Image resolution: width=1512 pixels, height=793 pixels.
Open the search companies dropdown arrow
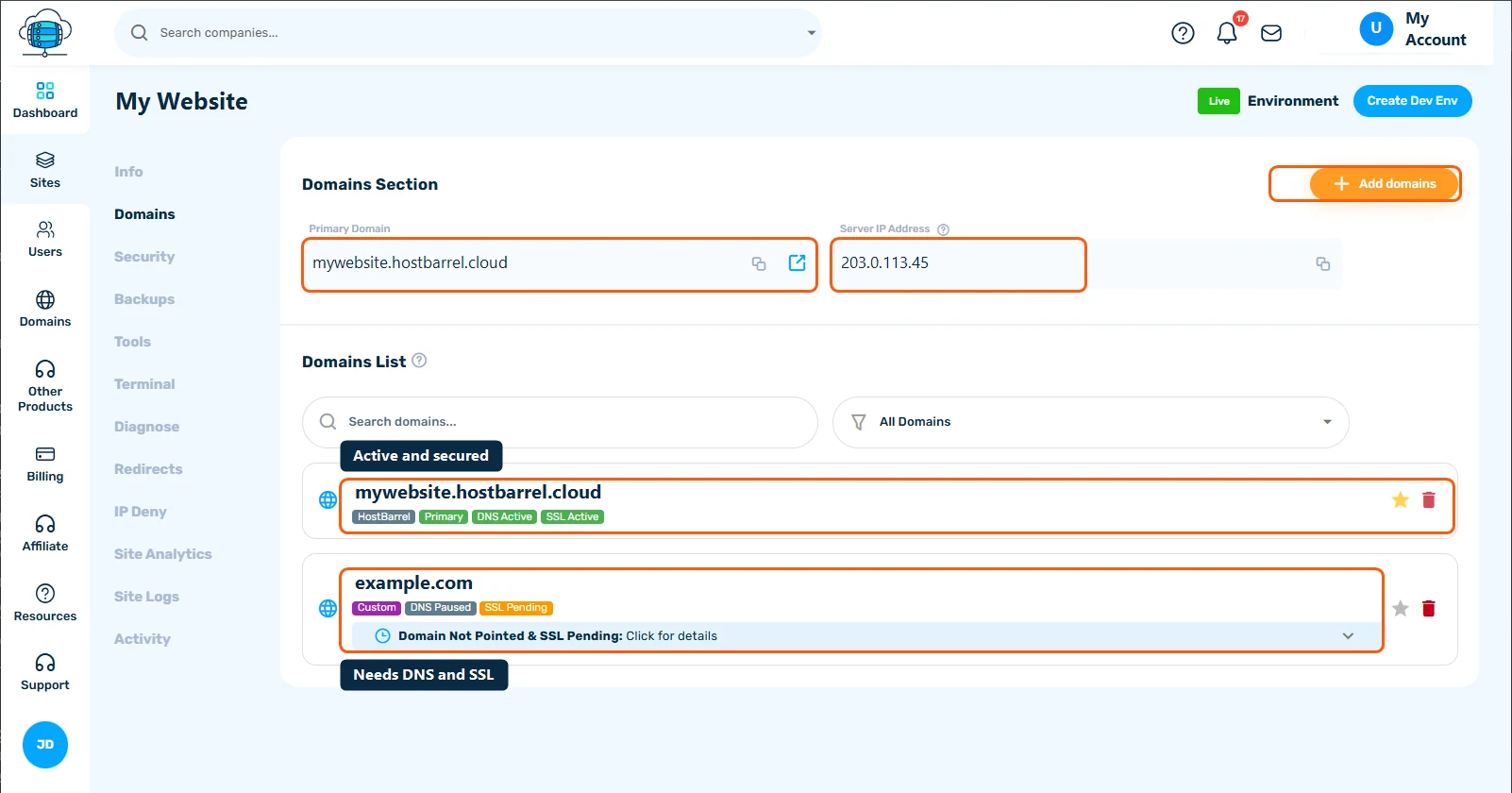(811, 33)
